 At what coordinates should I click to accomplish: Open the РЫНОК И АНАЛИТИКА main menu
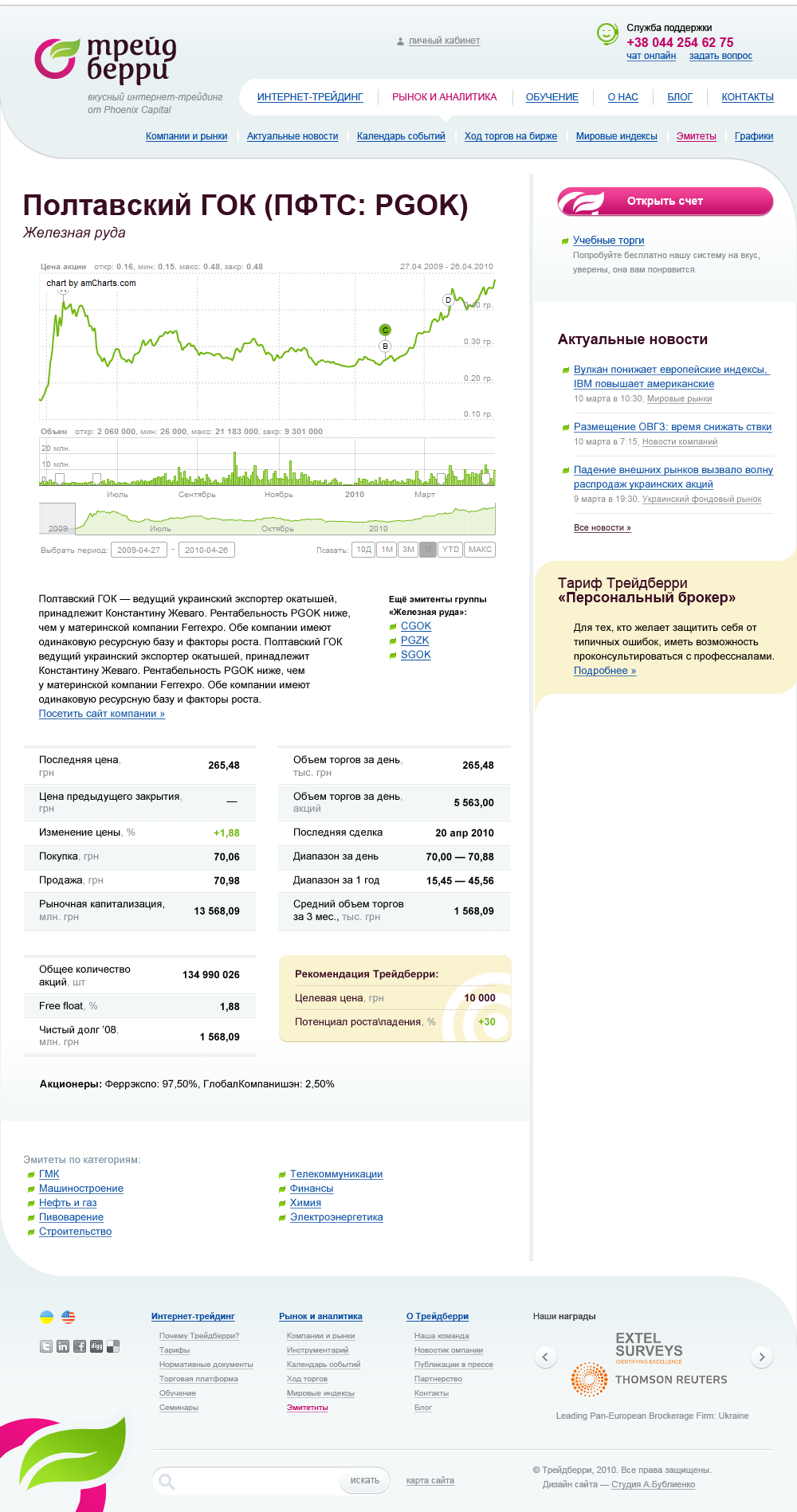444,97
